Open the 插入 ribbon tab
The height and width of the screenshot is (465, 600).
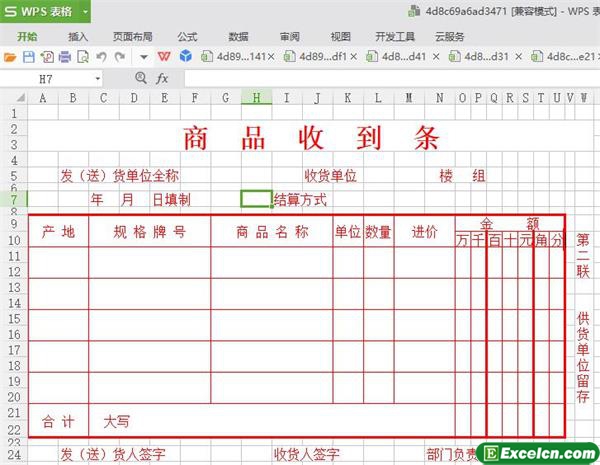[x=78, y=37]
